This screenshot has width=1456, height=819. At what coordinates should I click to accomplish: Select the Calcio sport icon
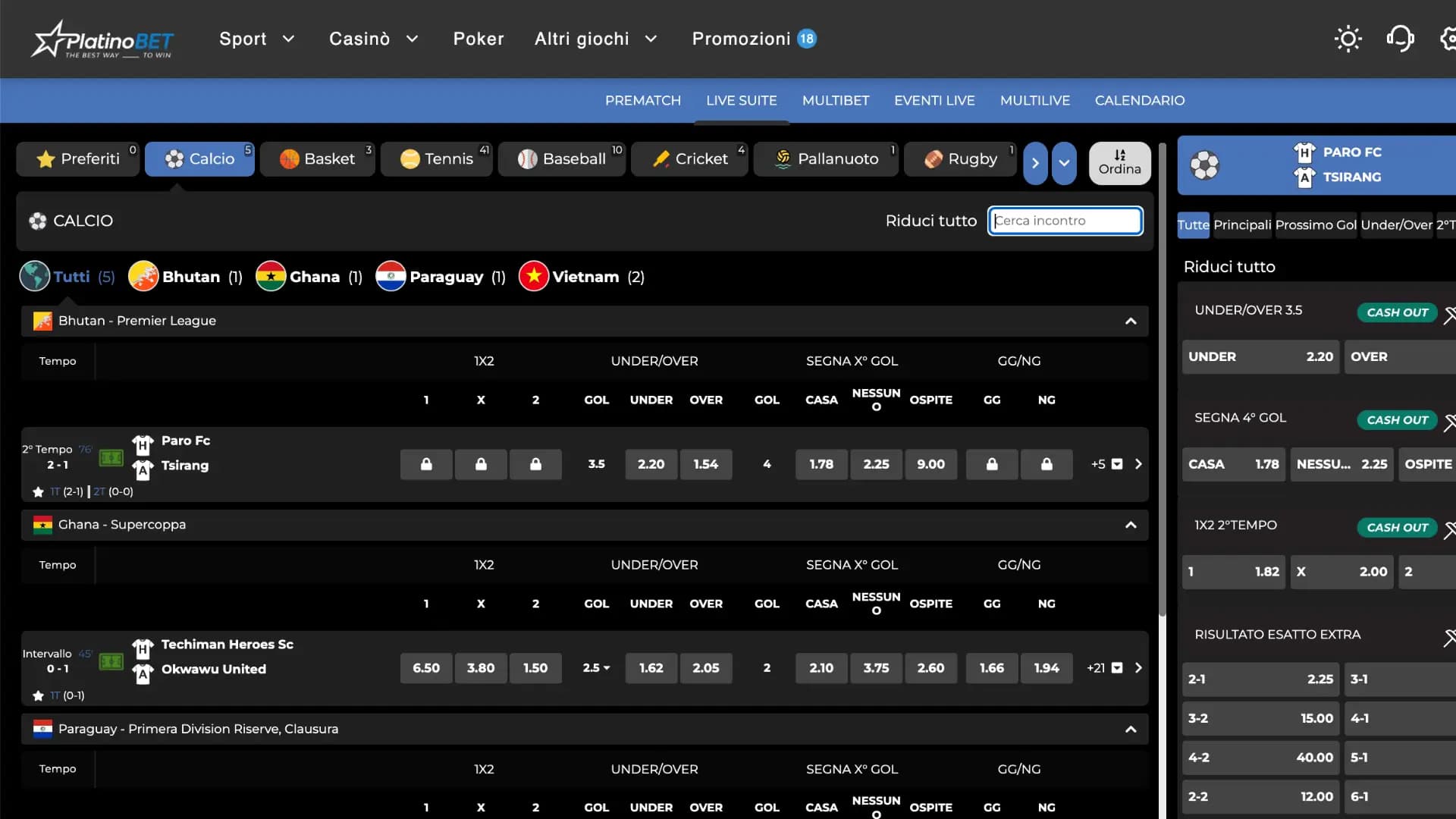174,159
